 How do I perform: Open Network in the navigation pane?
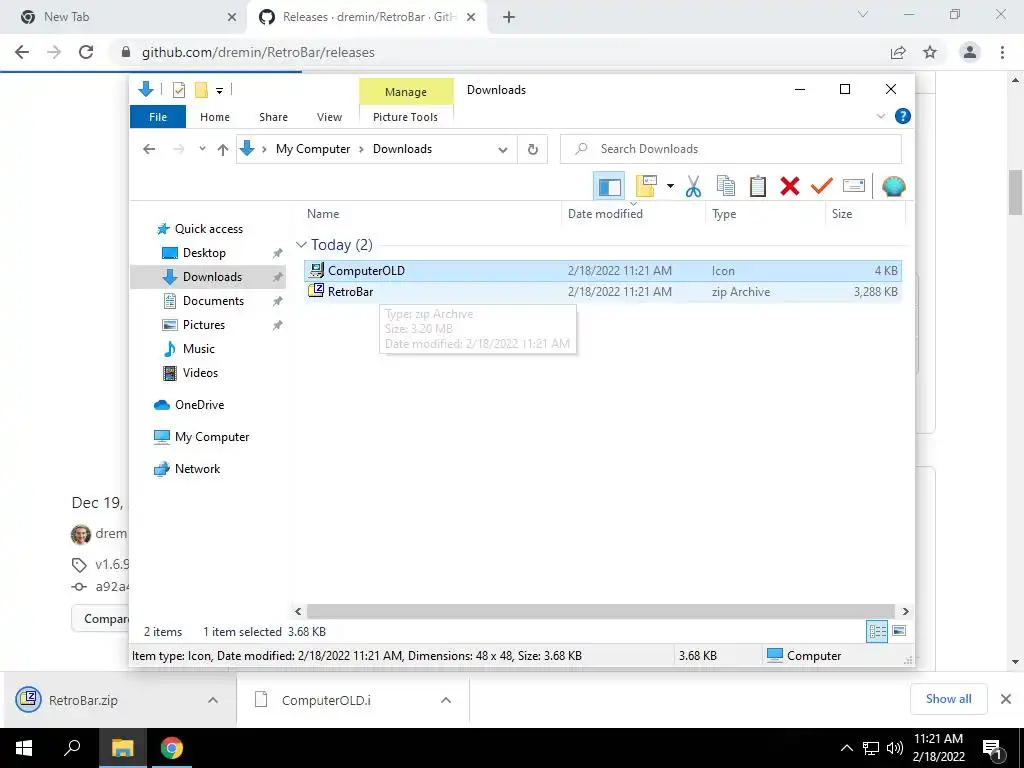click(197, 469)
